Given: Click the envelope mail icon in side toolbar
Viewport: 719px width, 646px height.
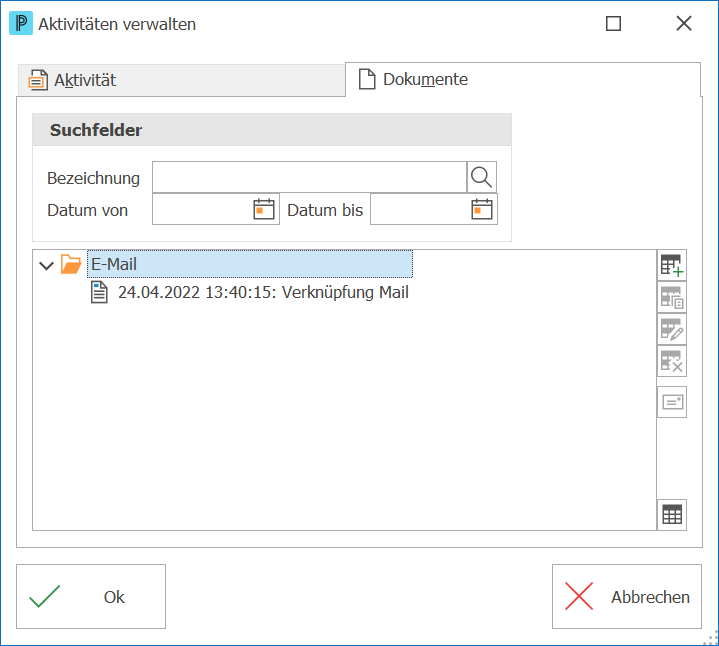Looking at the screenshot, I should pos(672,402).
